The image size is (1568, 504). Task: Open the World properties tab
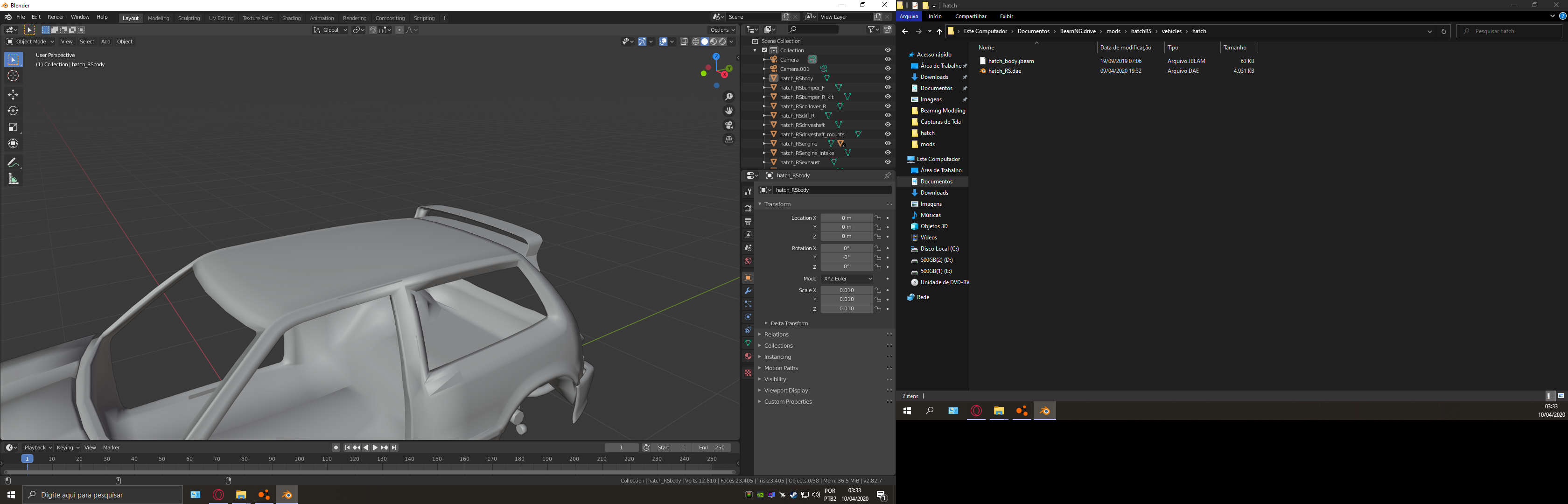tap(748, 261)
